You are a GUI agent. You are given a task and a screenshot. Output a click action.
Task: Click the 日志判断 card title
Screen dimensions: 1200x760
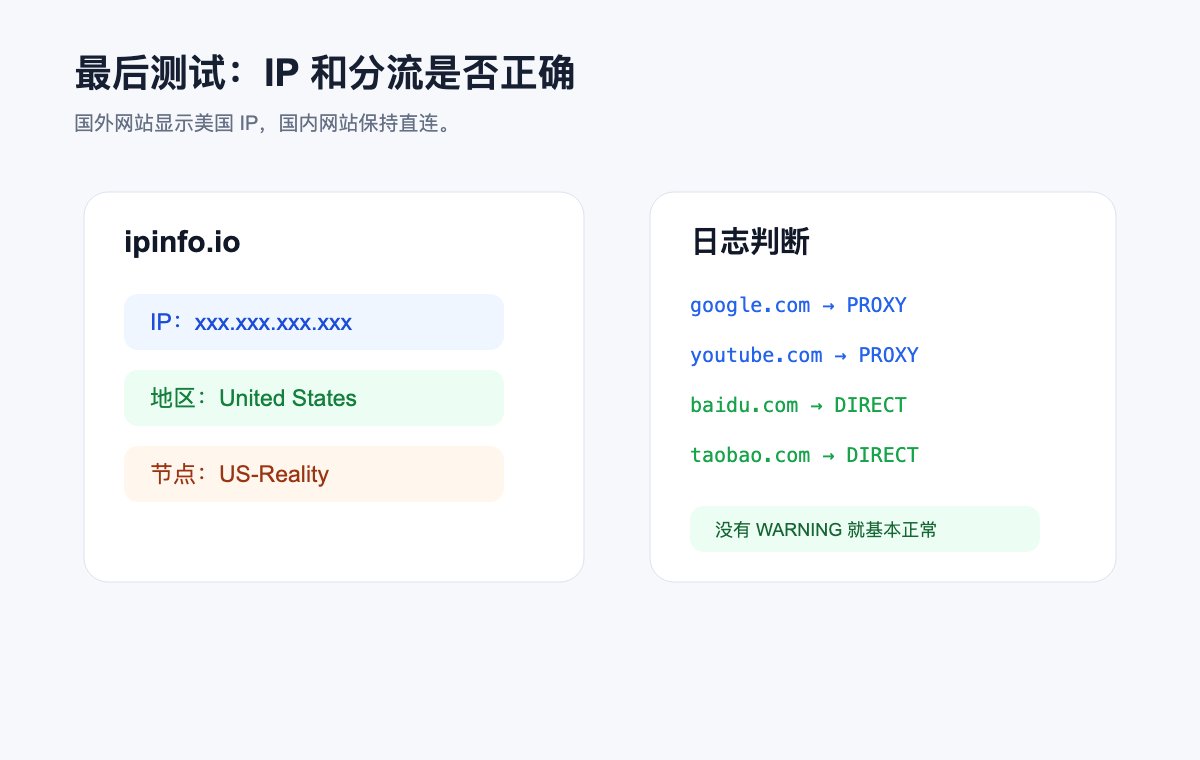(750, 242)
